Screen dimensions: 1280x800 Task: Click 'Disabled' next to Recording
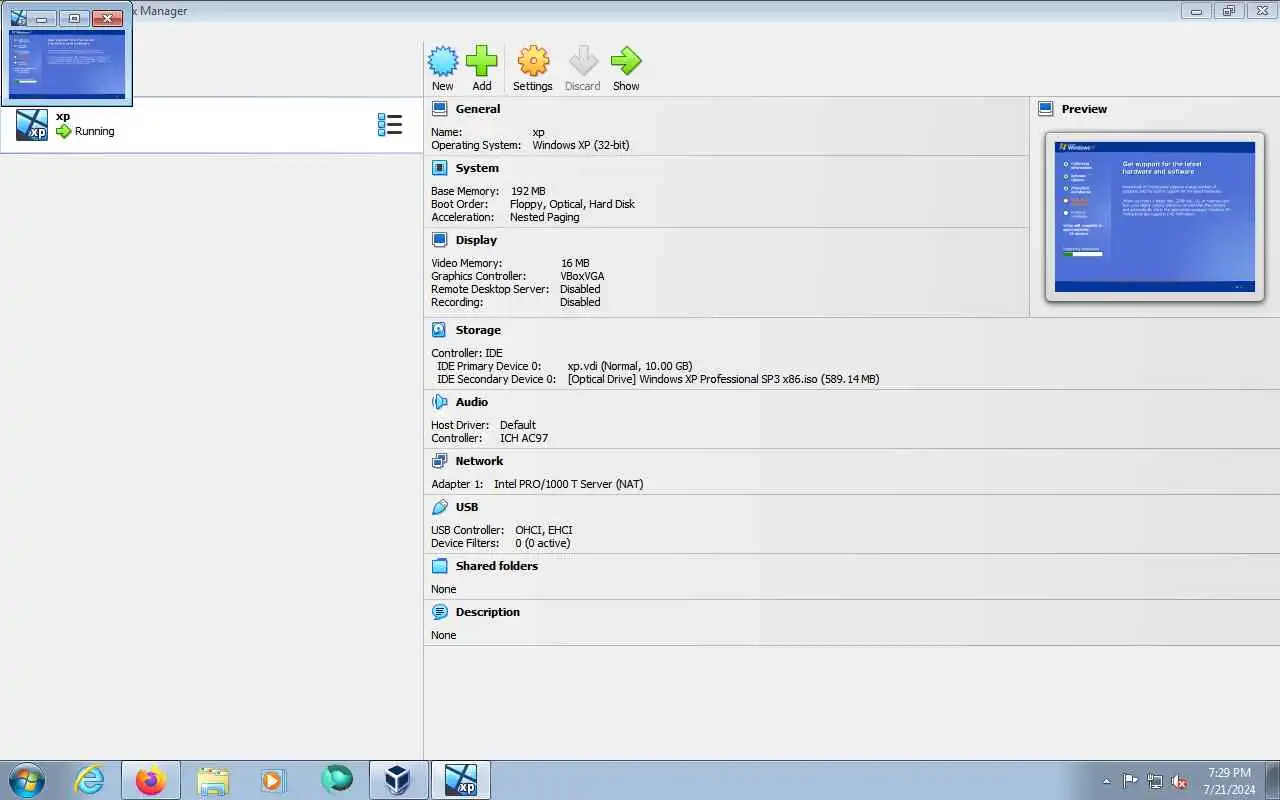[580, 302]
